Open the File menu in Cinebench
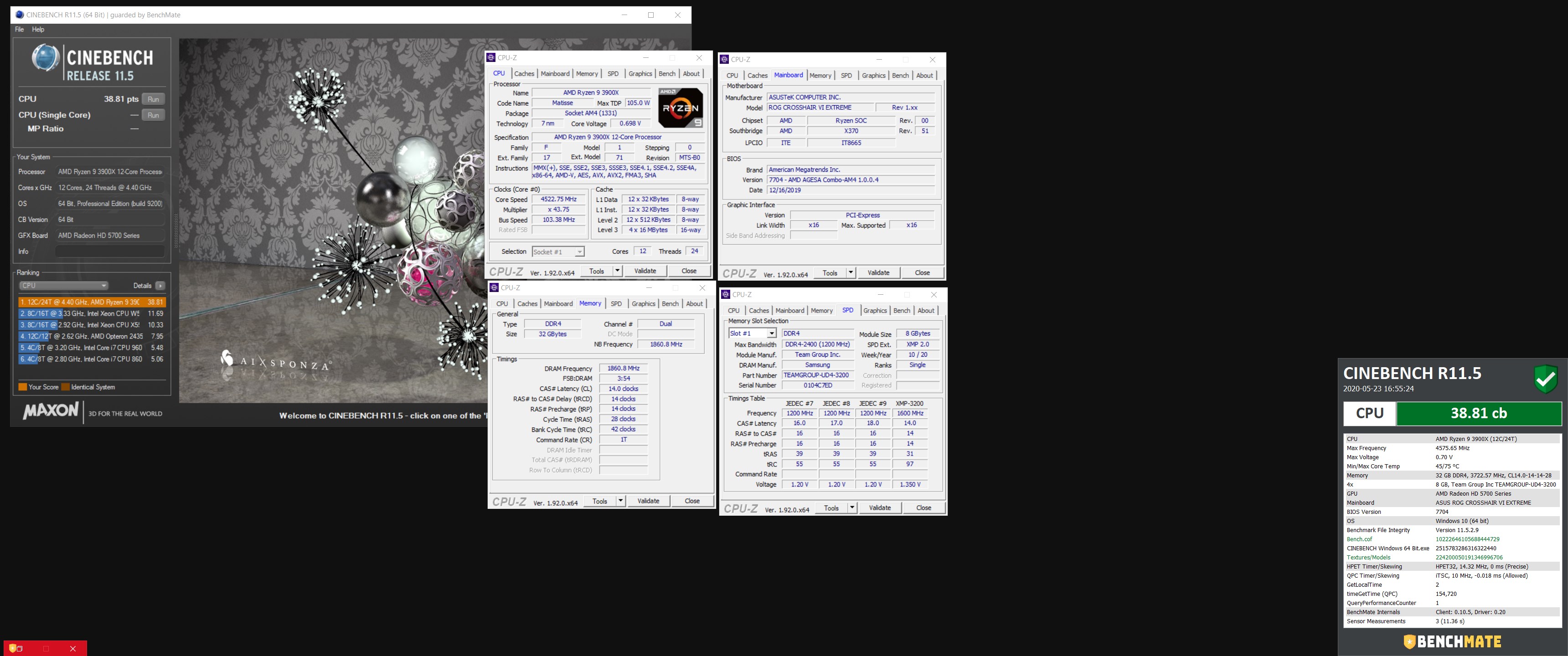 [20, 29]
